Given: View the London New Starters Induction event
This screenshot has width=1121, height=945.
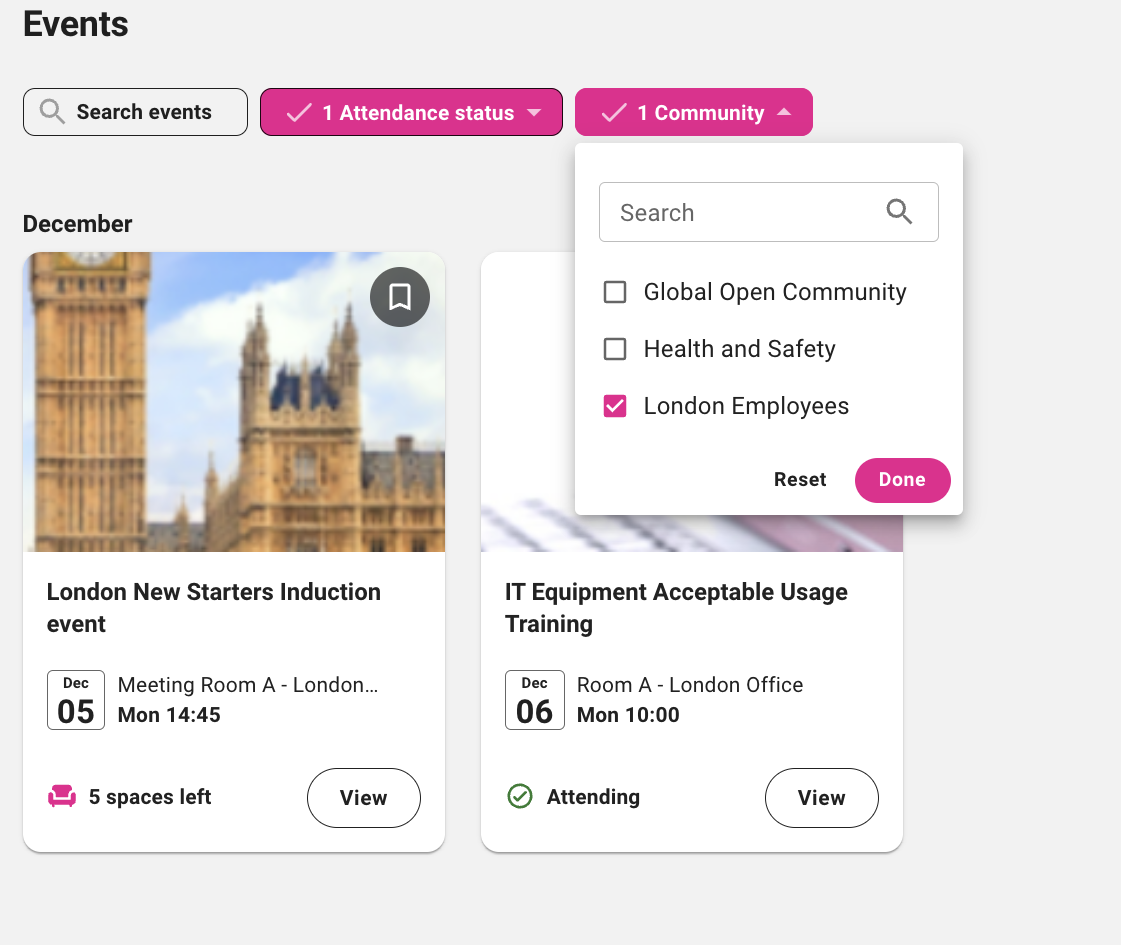Looking at the screenshot, I should [x=363, y=798].
